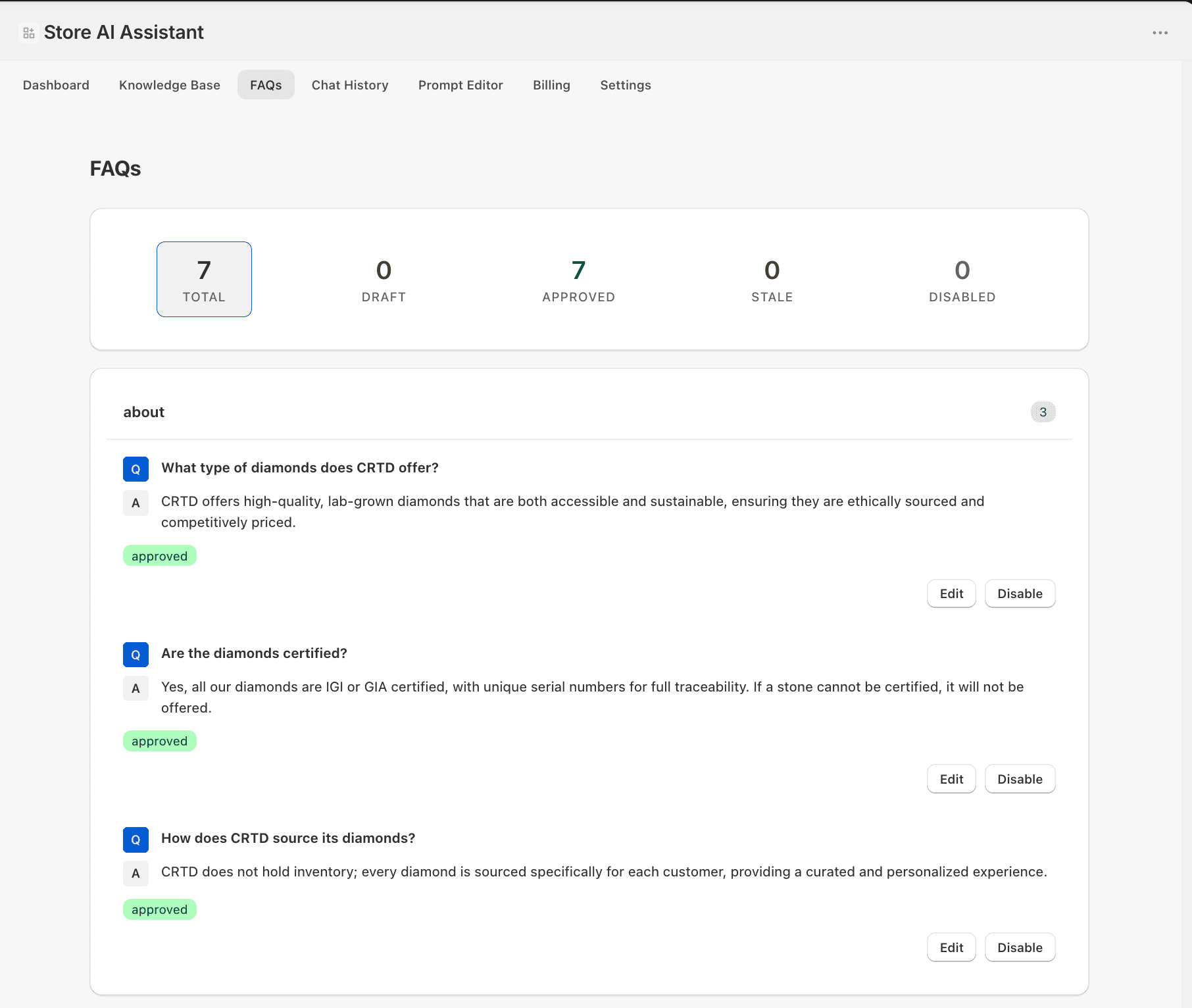Screen dimensions: 1192x1008
Task: Select the TOTAL stats filter card
Action: coord(204,279)
